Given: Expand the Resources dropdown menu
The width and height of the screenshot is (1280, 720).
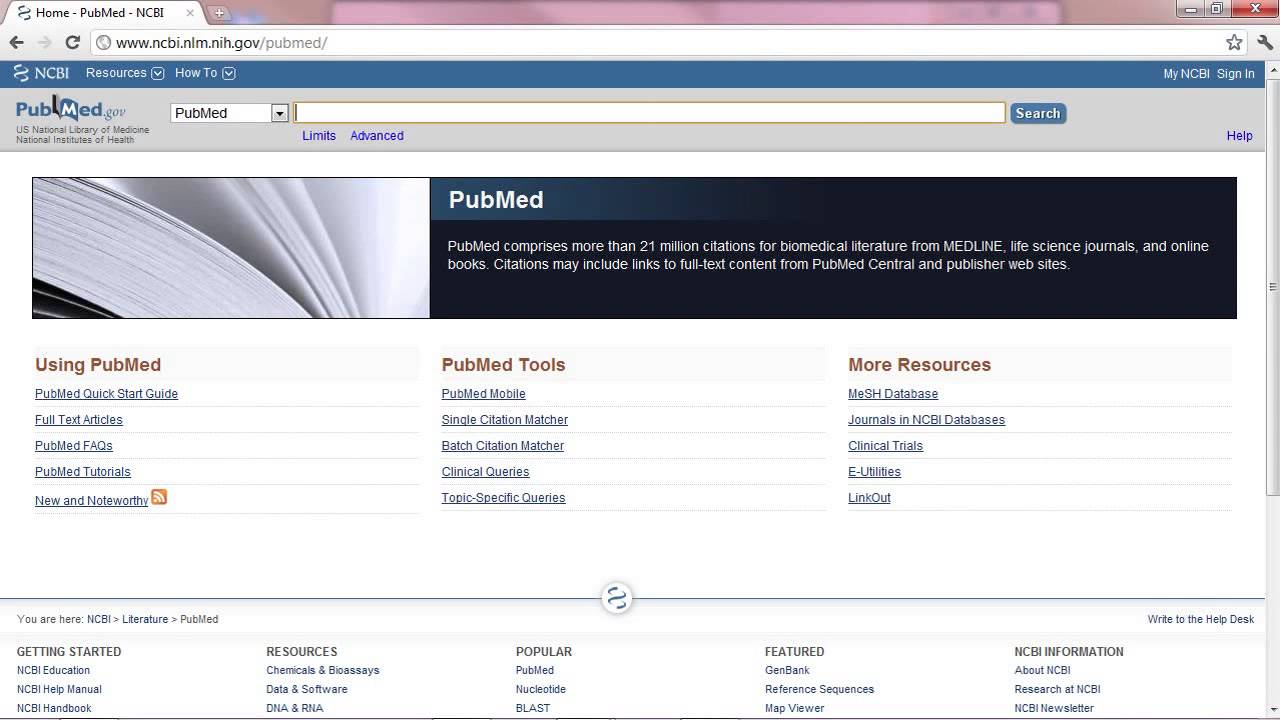Looking at the screenshot, I should [x=124, y=73].
